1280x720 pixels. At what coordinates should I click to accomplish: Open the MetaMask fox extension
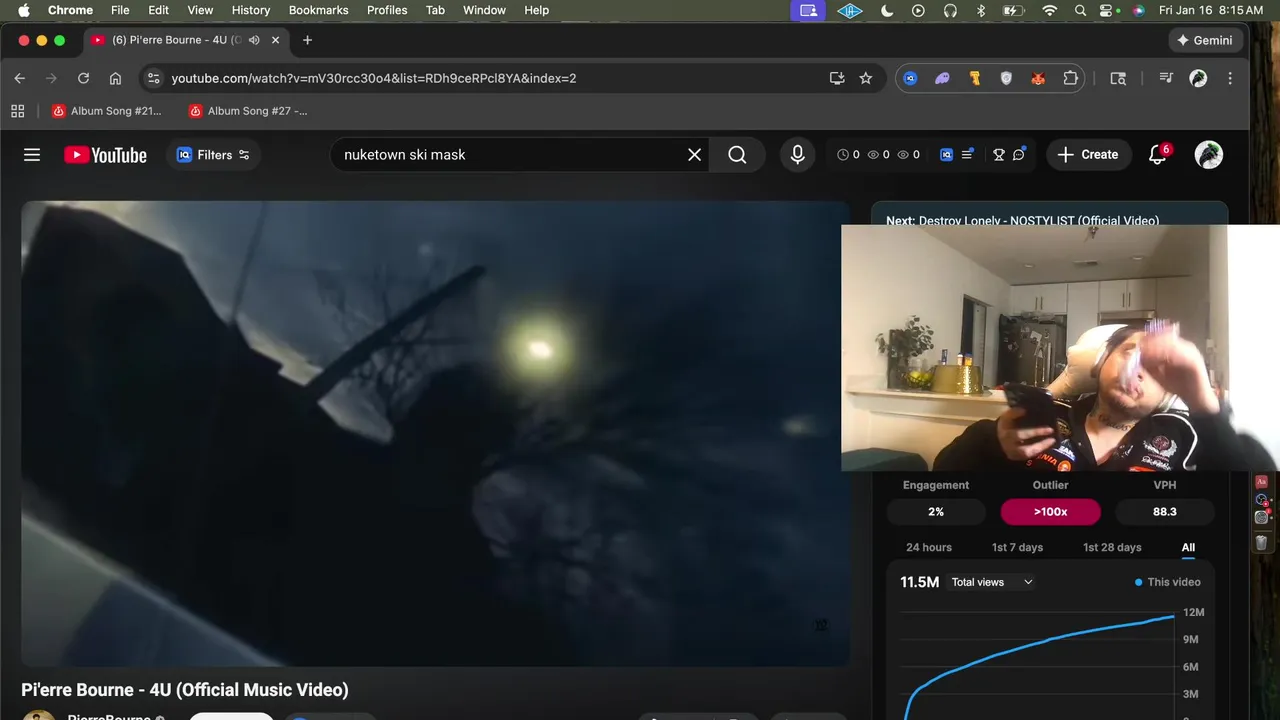1038,78
